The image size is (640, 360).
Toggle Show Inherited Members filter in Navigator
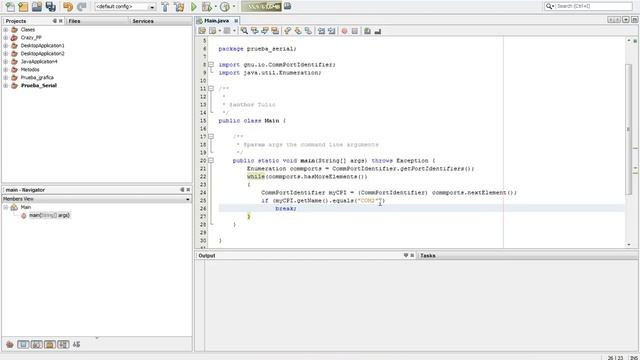click(10, 344)
